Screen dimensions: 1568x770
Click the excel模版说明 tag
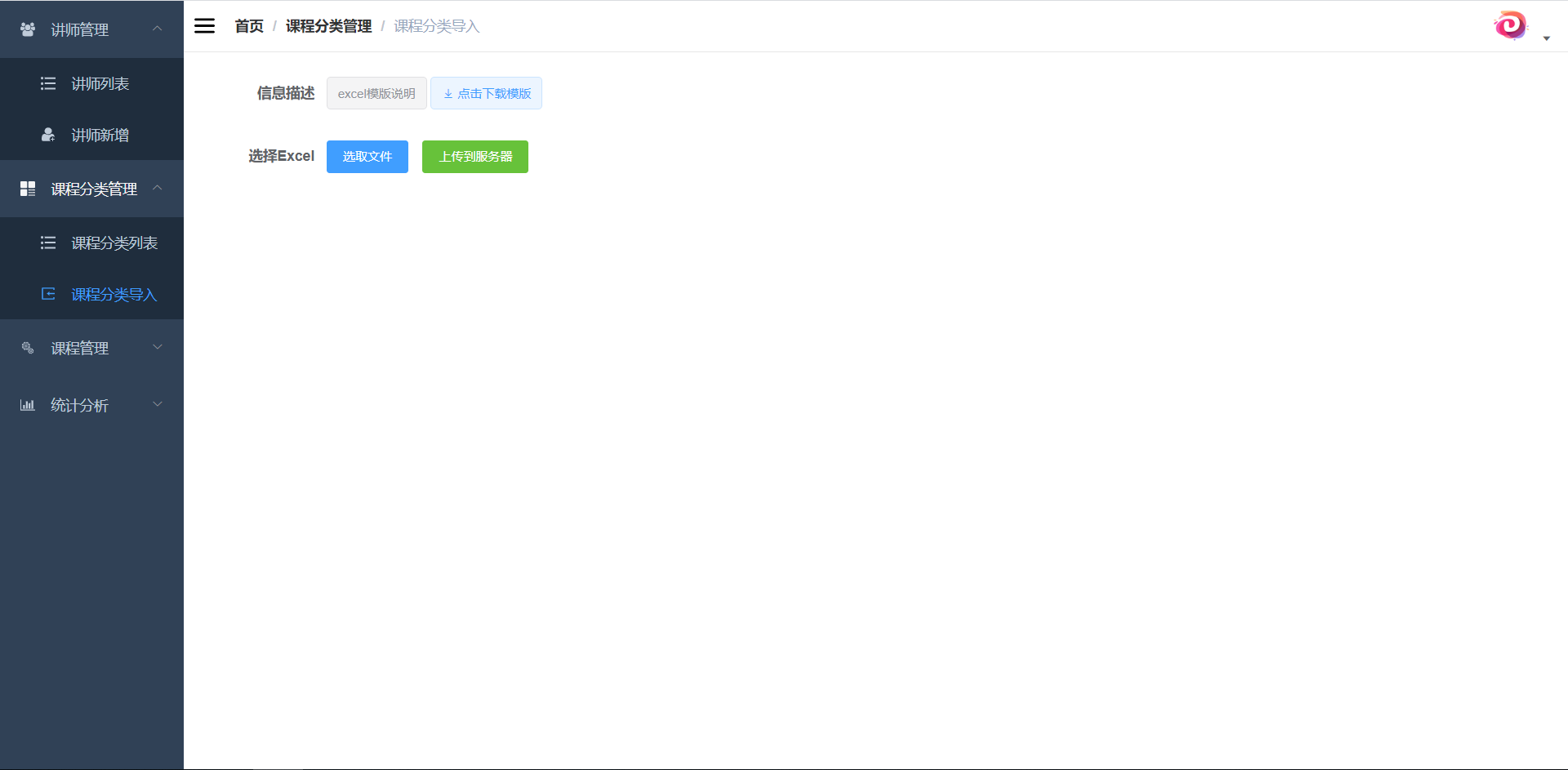tap(376, 93)
